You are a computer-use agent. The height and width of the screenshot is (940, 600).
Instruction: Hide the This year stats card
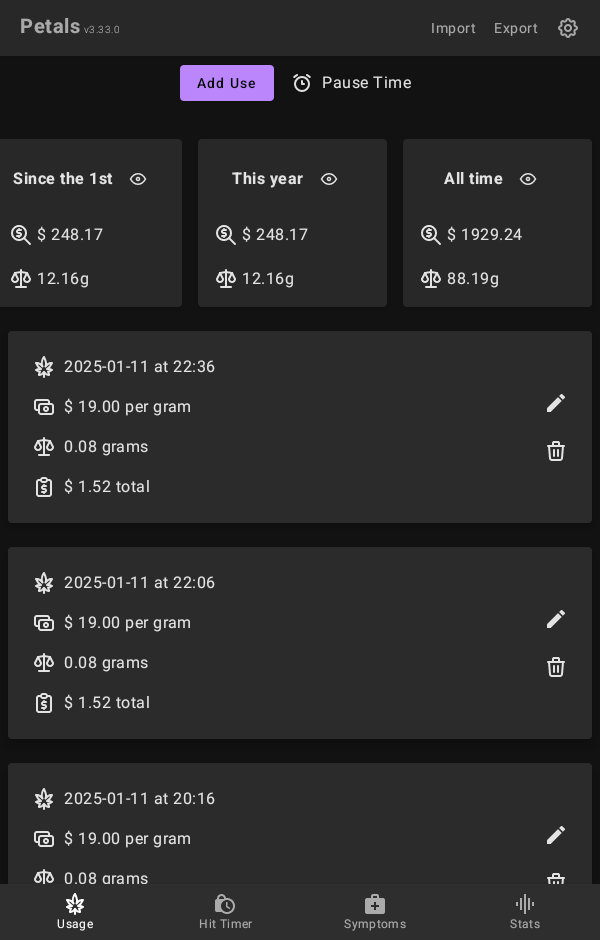point(328,179)
